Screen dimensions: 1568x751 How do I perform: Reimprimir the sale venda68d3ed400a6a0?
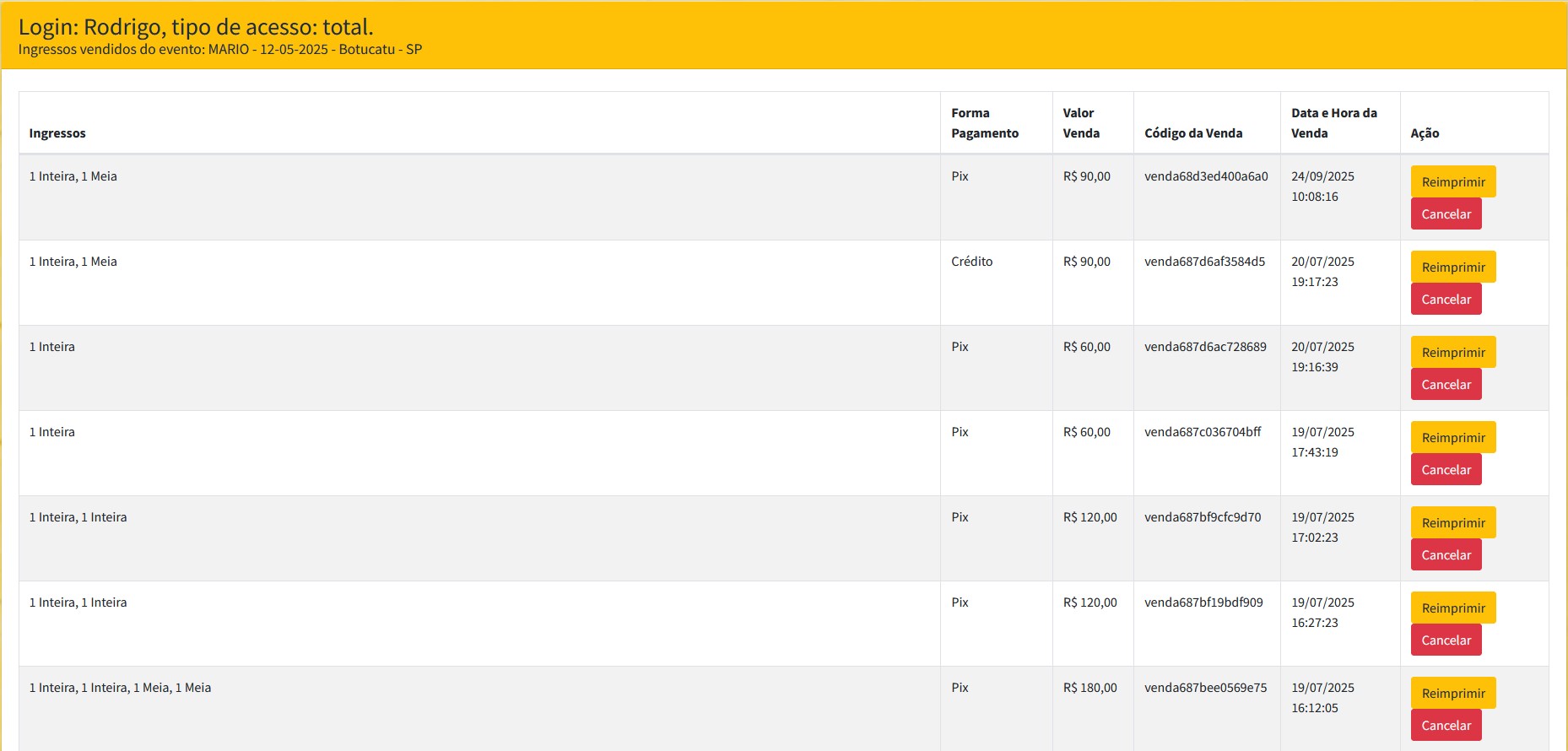pos(1452,181)
